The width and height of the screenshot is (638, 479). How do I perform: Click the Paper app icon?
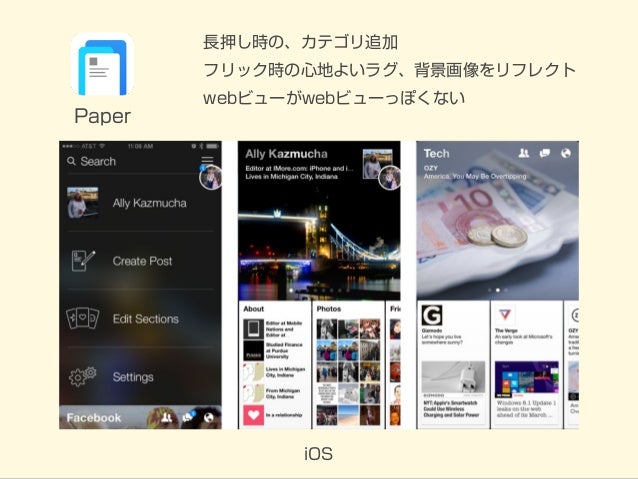tap(103, 64)
